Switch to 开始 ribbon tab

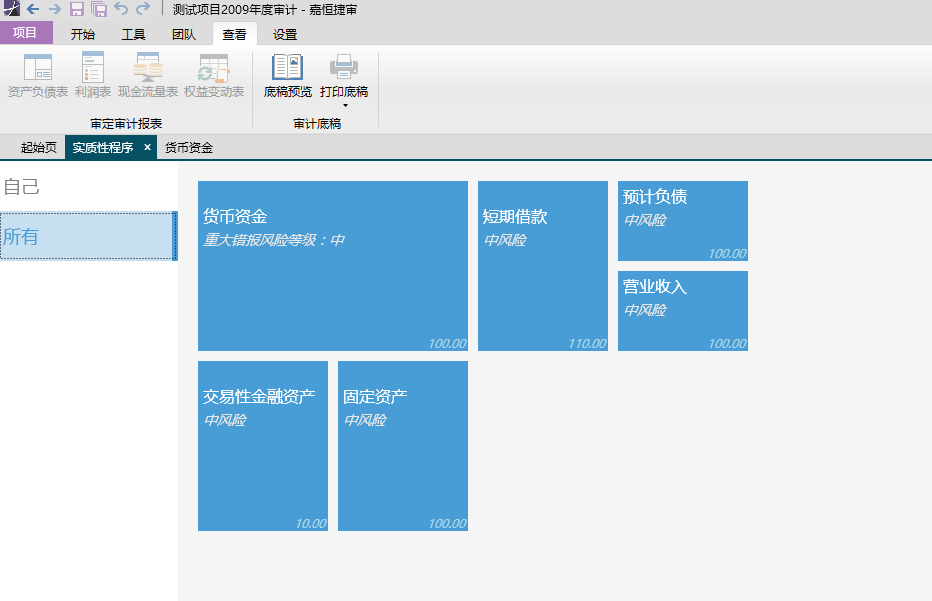pos(83,34)
